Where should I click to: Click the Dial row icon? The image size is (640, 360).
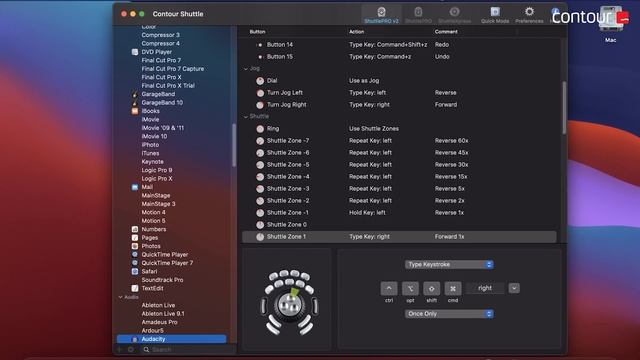coord(260,81)
